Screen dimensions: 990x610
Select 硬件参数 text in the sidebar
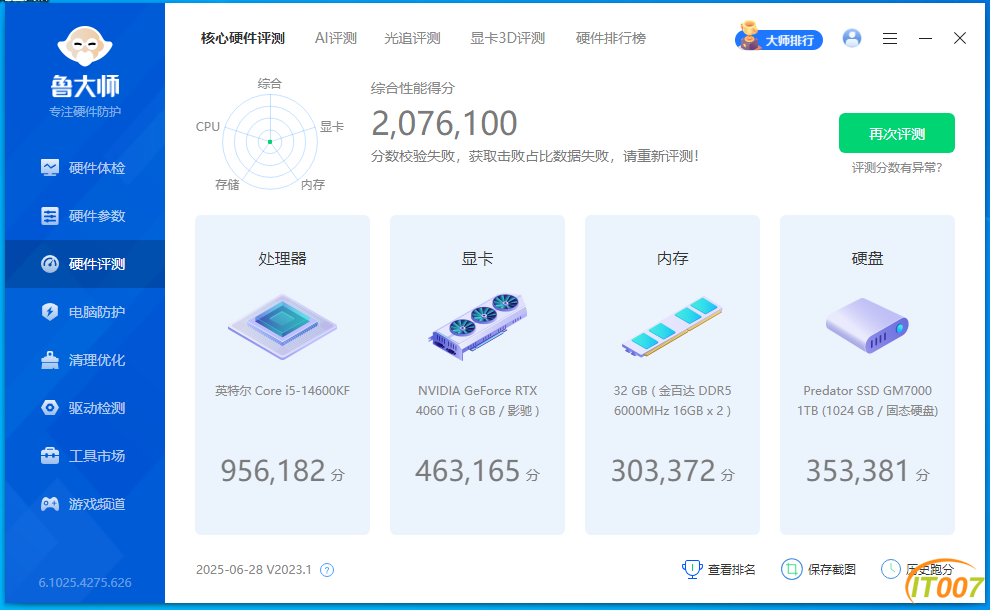tap(97, 216)
